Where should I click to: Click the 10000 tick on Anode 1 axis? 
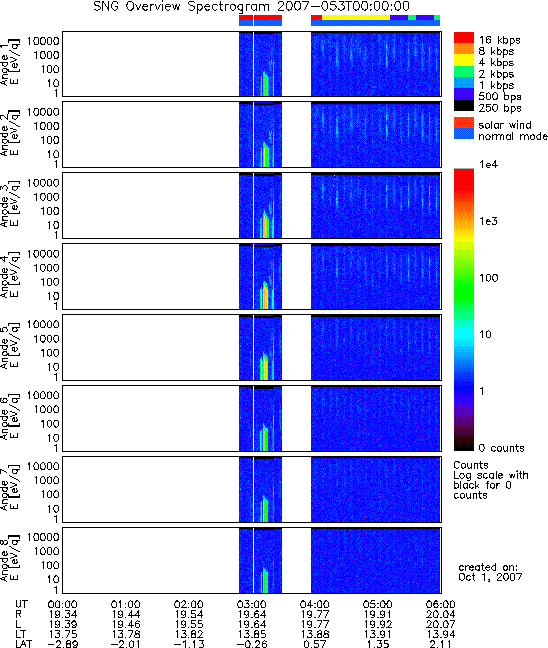[x=43, y=41]
